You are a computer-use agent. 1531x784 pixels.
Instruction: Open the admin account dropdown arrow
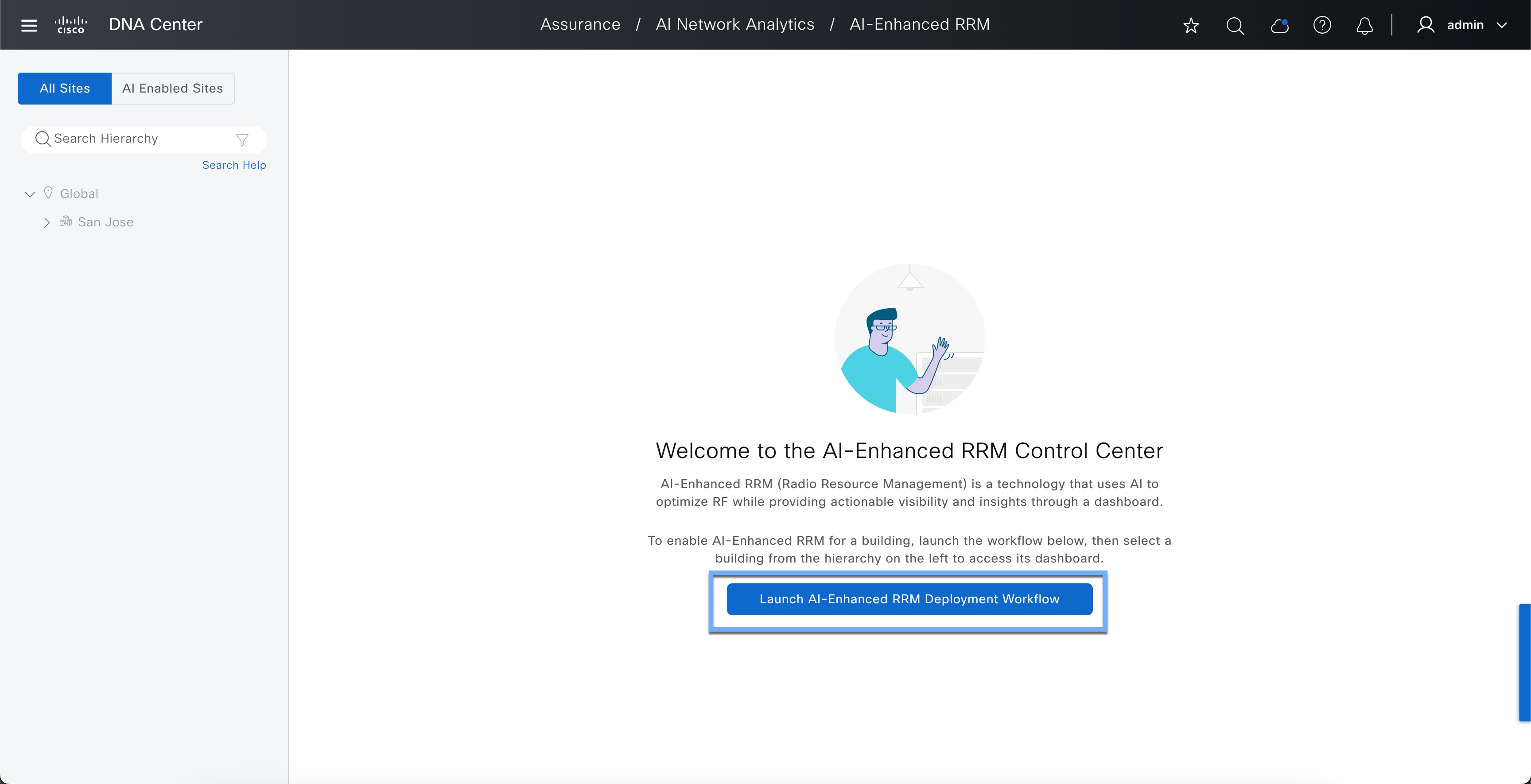click(x=1502, y=25)
